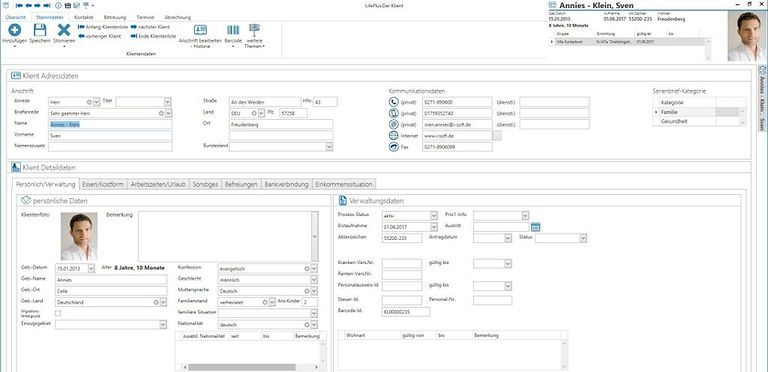This screenshot has width=768, height=372.
Task: Open the Titel dropdown
Action: [168, 102]
